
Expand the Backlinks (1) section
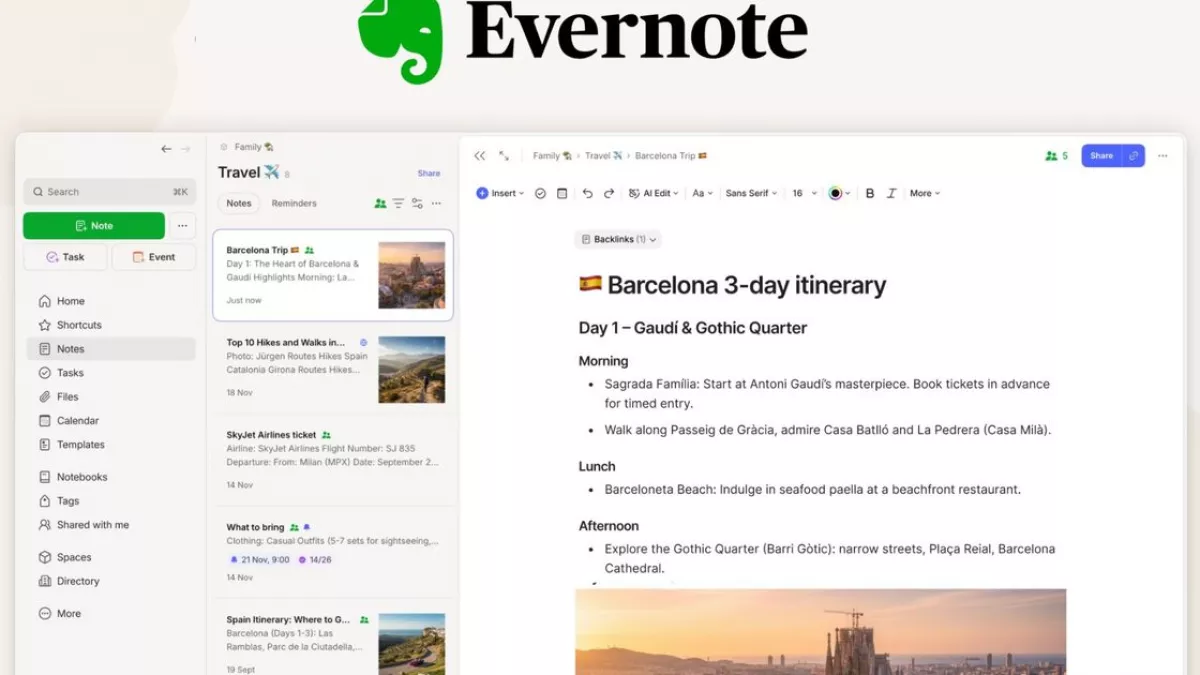[618, 240]
